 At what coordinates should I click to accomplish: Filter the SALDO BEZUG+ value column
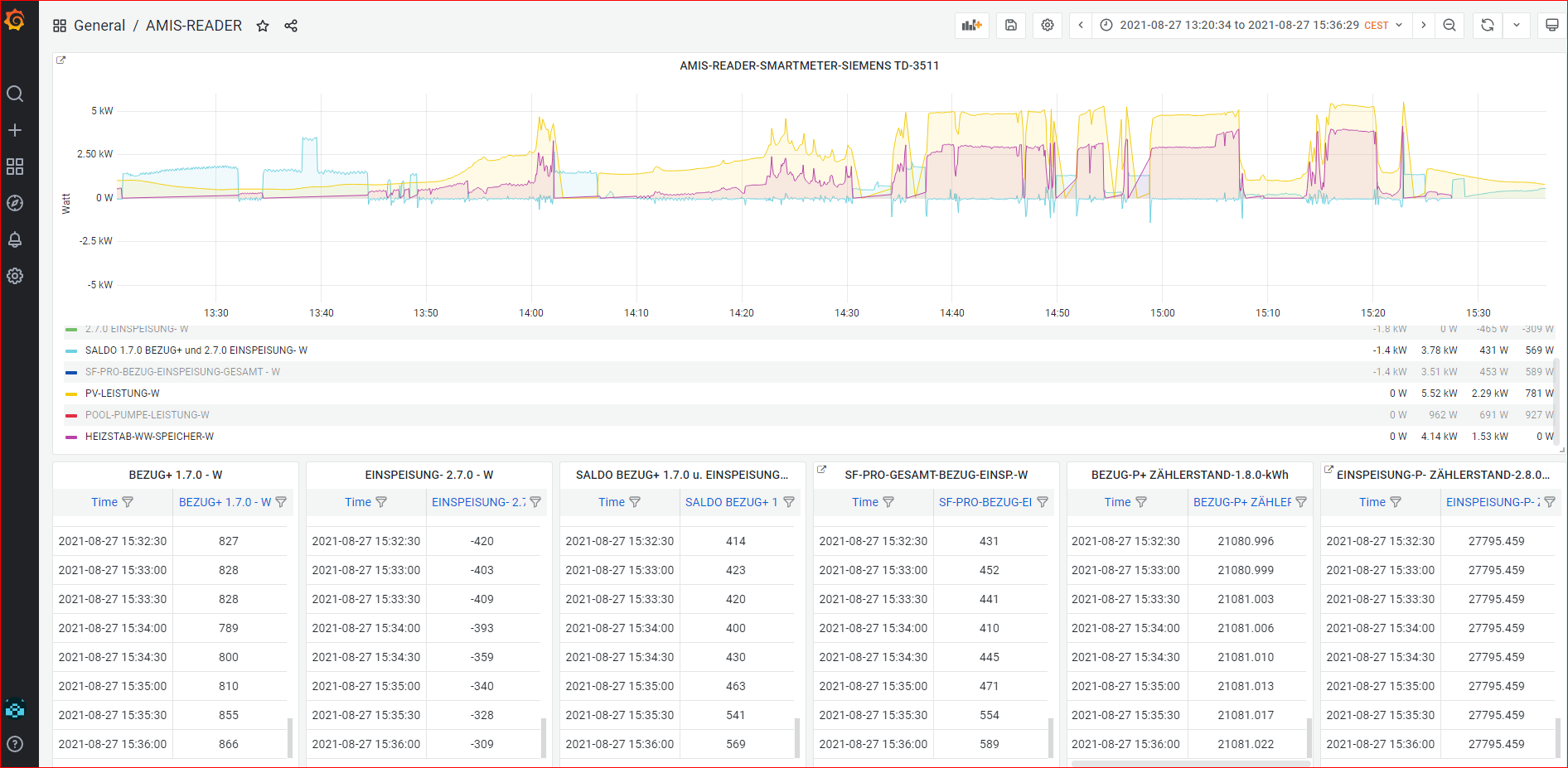[789, 502]
